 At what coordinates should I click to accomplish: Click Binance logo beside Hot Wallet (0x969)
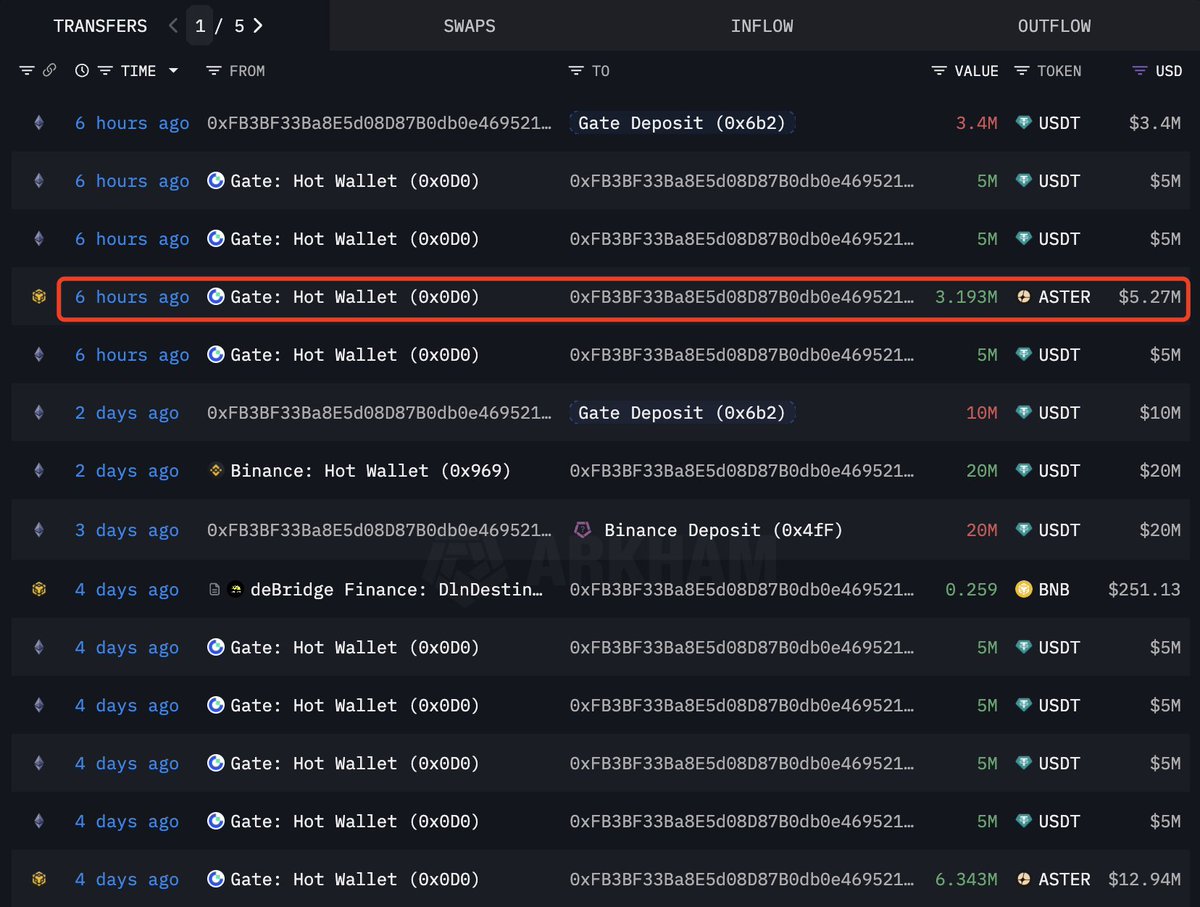(215, 471)
